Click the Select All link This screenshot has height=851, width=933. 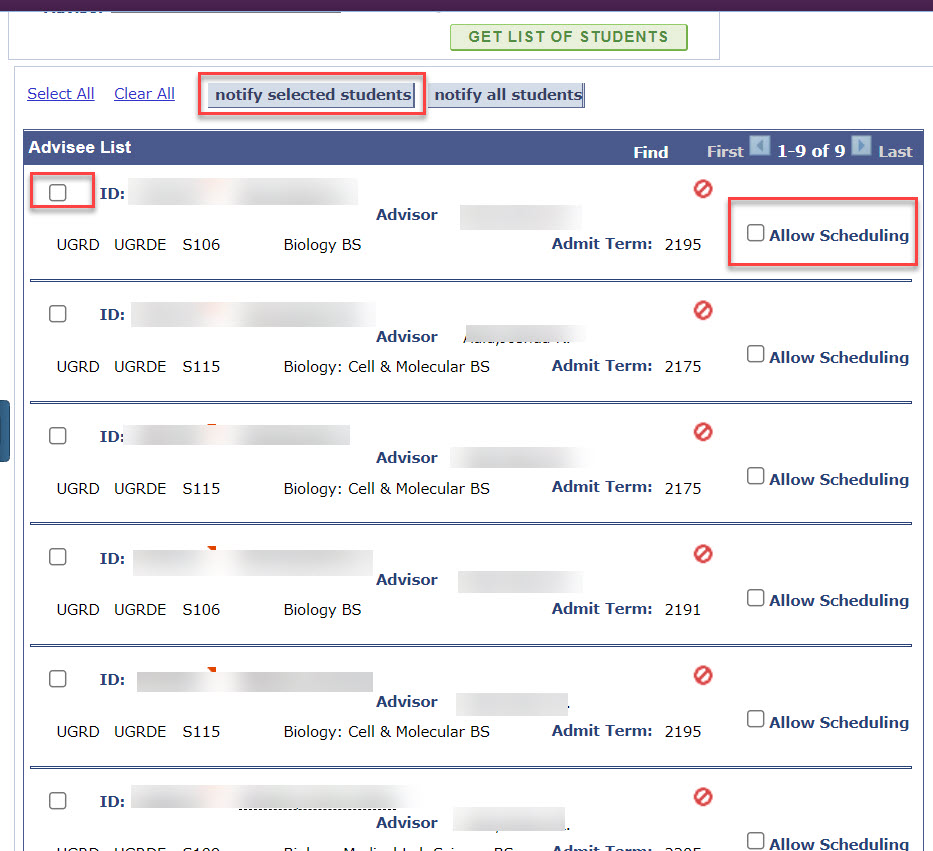61,94
